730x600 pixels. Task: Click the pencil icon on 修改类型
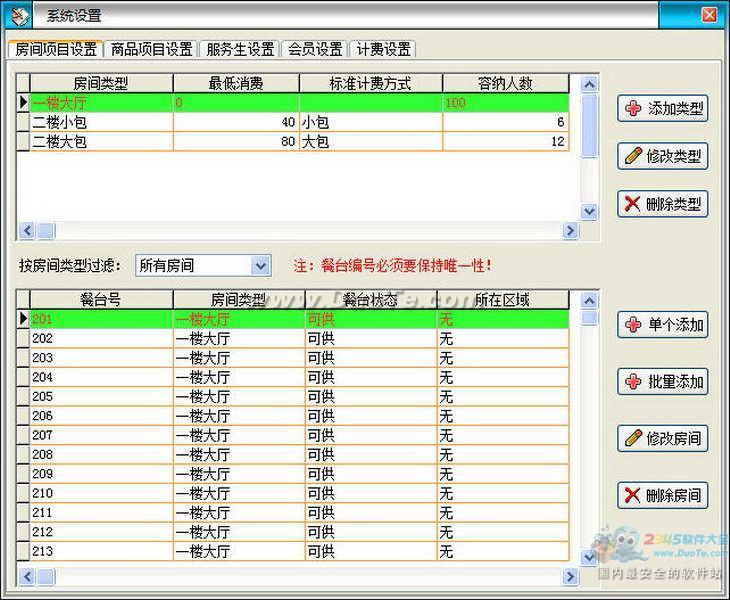(633, 156)
